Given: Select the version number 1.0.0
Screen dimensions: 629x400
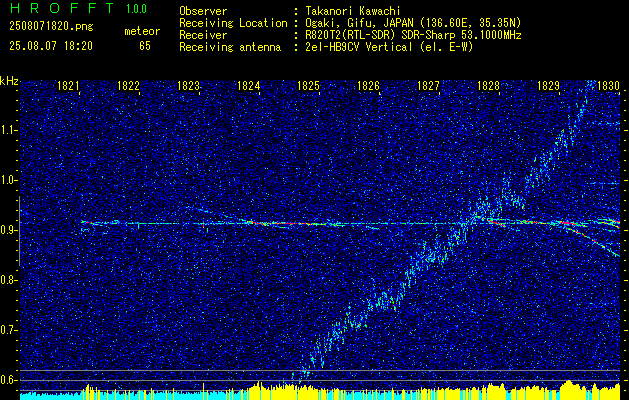Looking at the screenshot, I should pyautogui.click(x=136, y=8).
